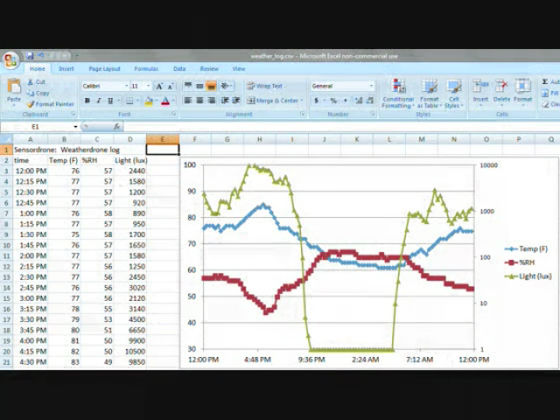Apply the yellow Fill Color
The image size is (560, 420).
149,101
